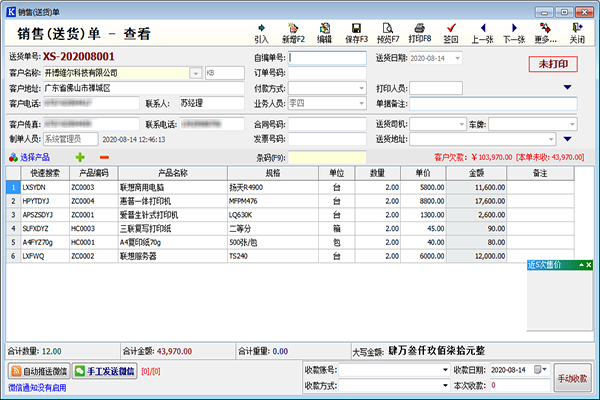Click amount cell 17,600.00
The image size is (600, 400).
476,201
